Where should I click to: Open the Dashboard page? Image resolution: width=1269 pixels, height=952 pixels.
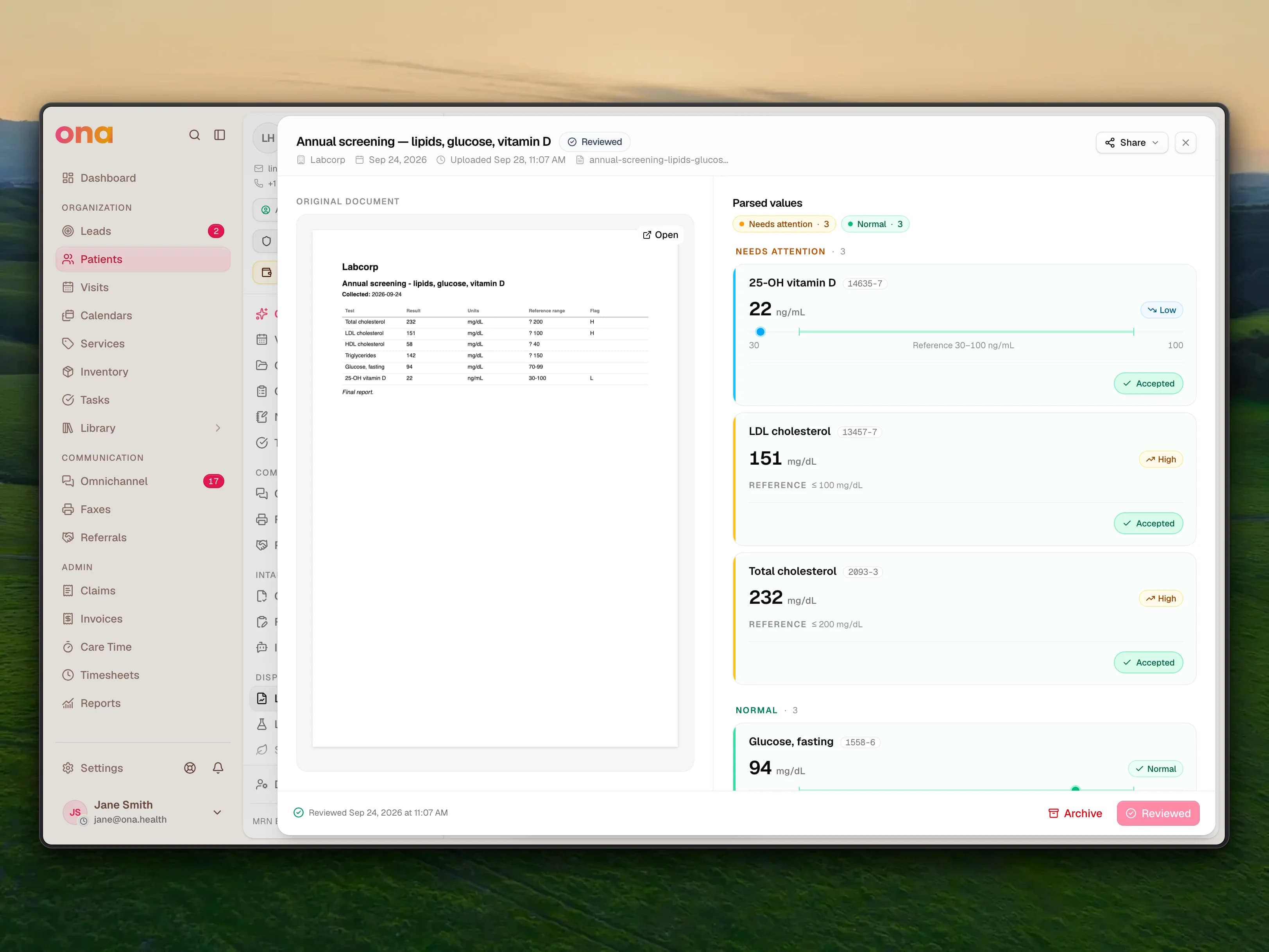click(x=143, y=178)
